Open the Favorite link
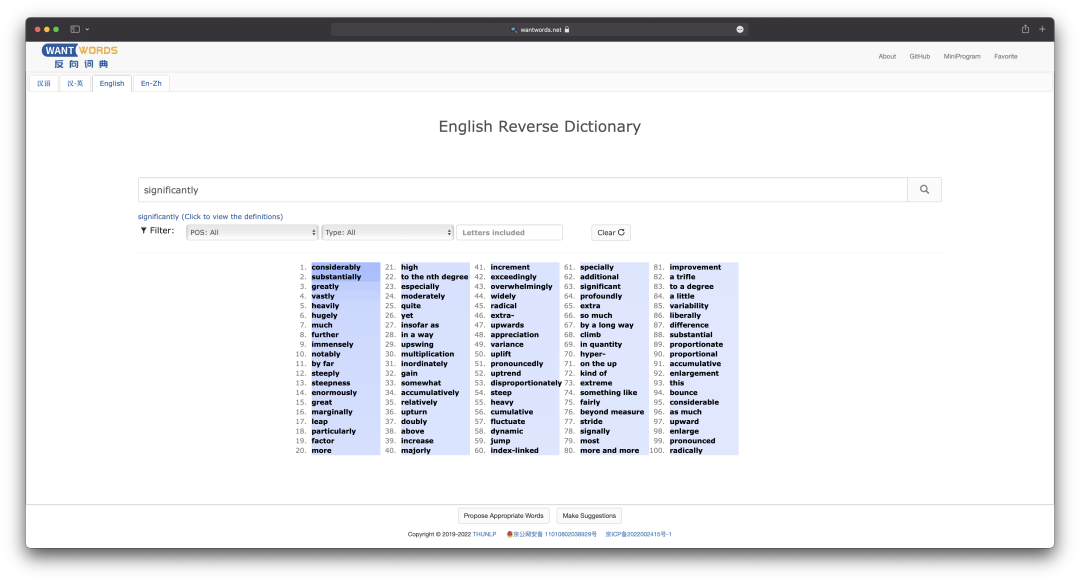Image resolution: width=1080 pixels, height=582 pixels. click(x=1006, y=56)
